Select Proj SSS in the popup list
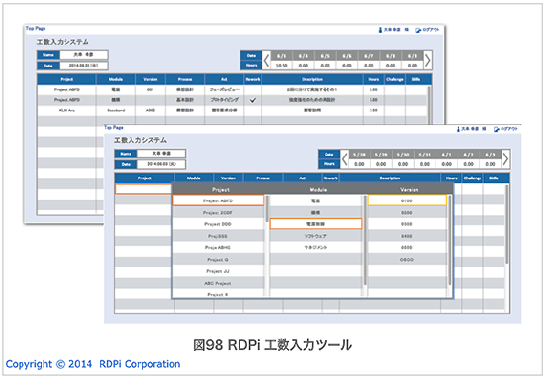 tap(218, 236)
